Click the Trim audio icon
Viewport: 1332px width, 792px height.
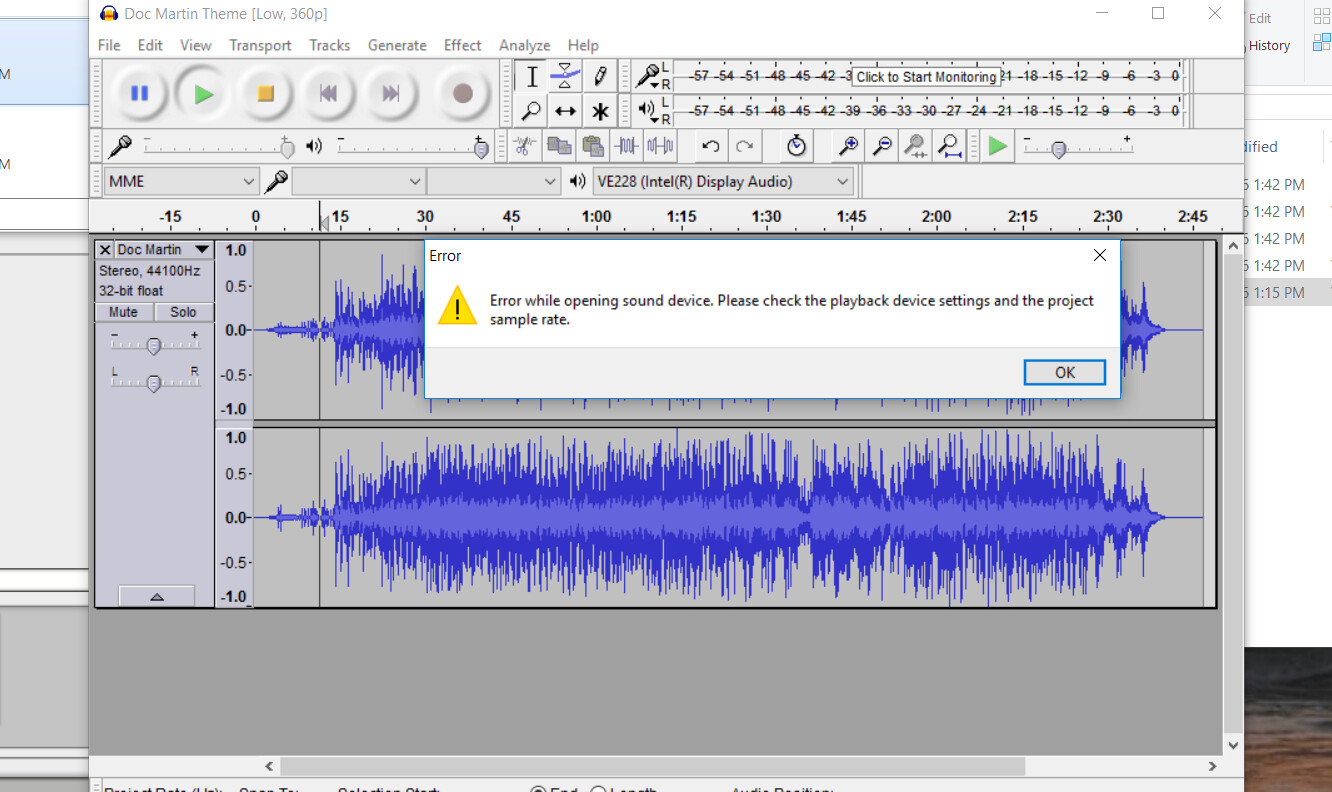coord(627,146)
